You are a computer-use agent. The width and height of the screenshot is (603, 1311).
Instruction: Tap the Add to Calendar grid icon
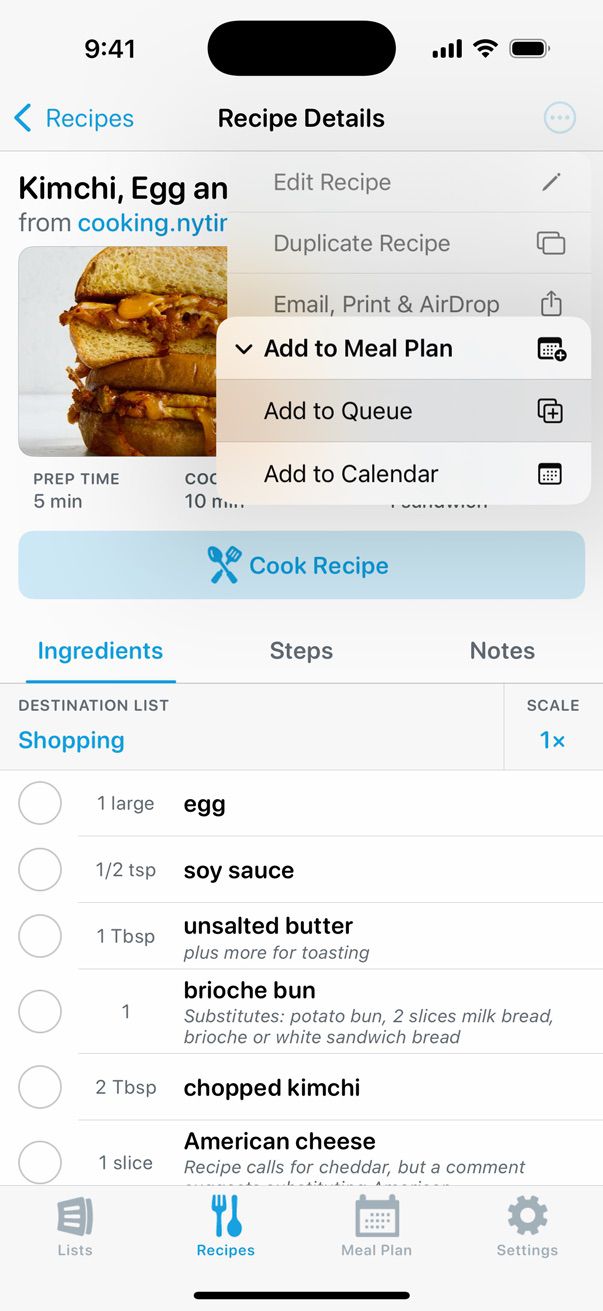tap(550, 474)
